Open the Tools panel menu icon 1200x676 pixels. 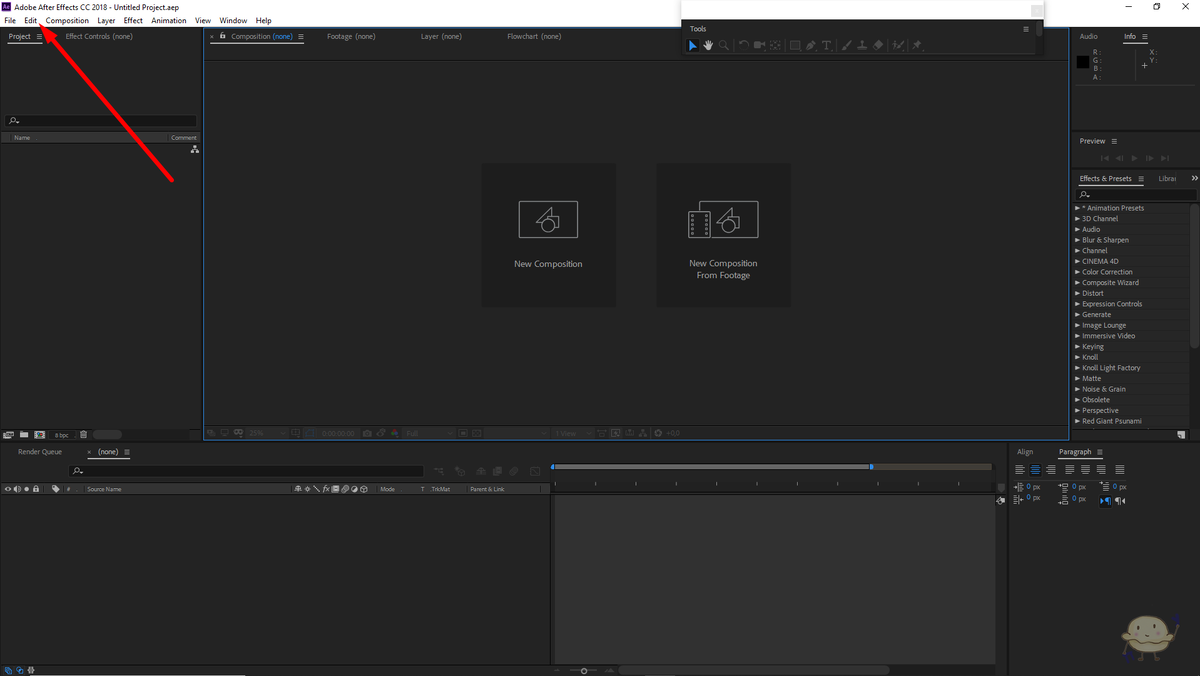tap(1026, 29)
